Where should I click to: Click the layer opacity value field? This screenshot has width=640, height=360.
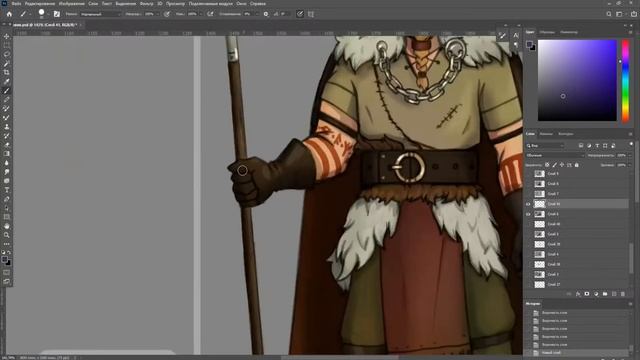point(622,156)
